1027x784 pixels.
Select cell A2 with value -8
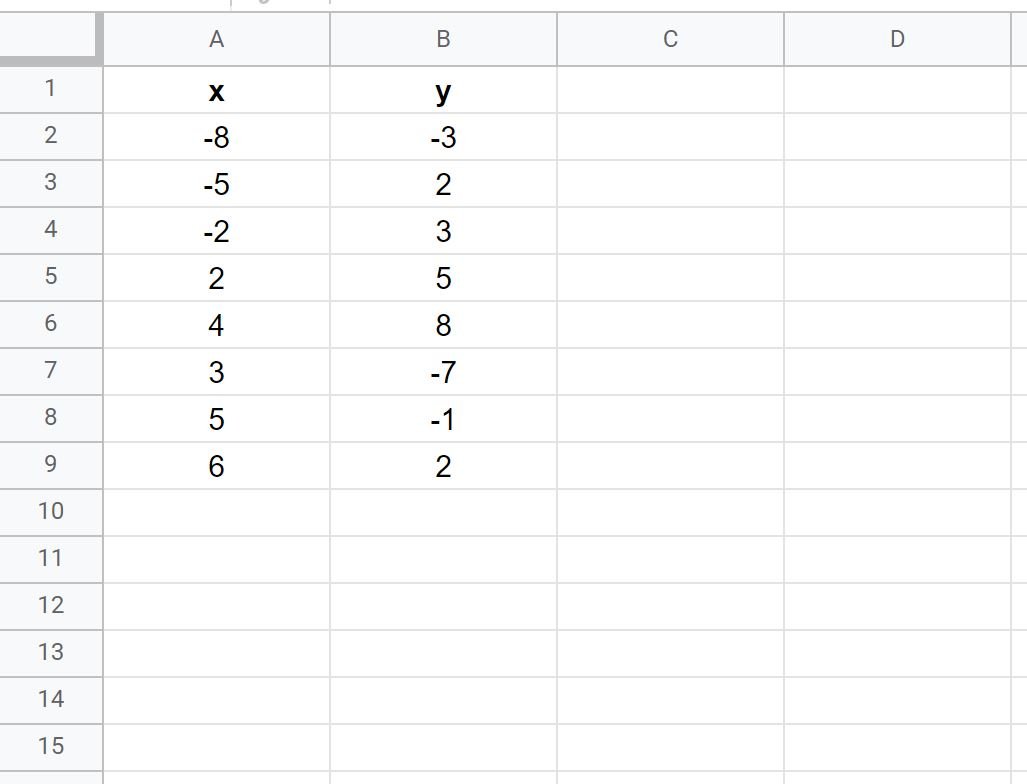click(216, 137)
